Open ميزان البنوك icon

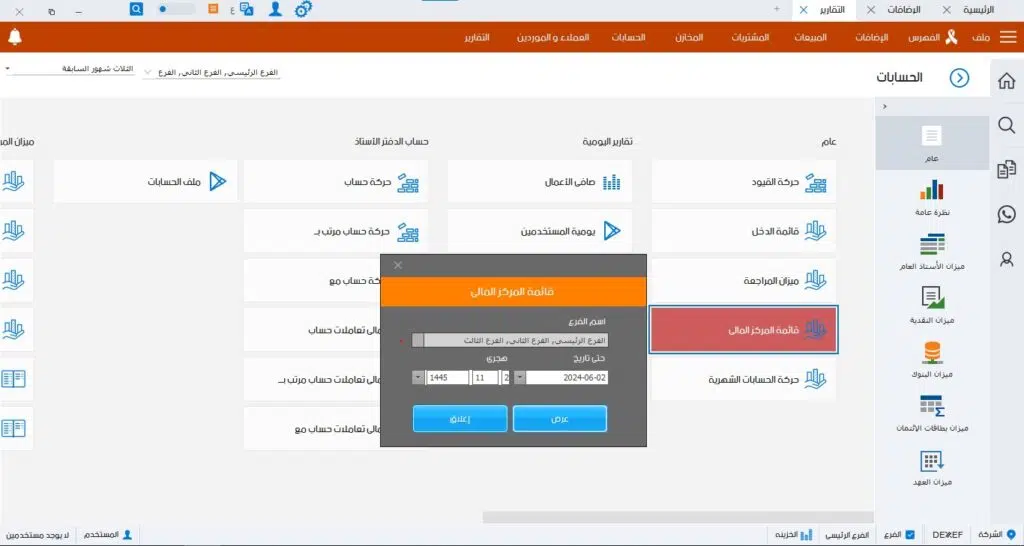coord(932,353)
